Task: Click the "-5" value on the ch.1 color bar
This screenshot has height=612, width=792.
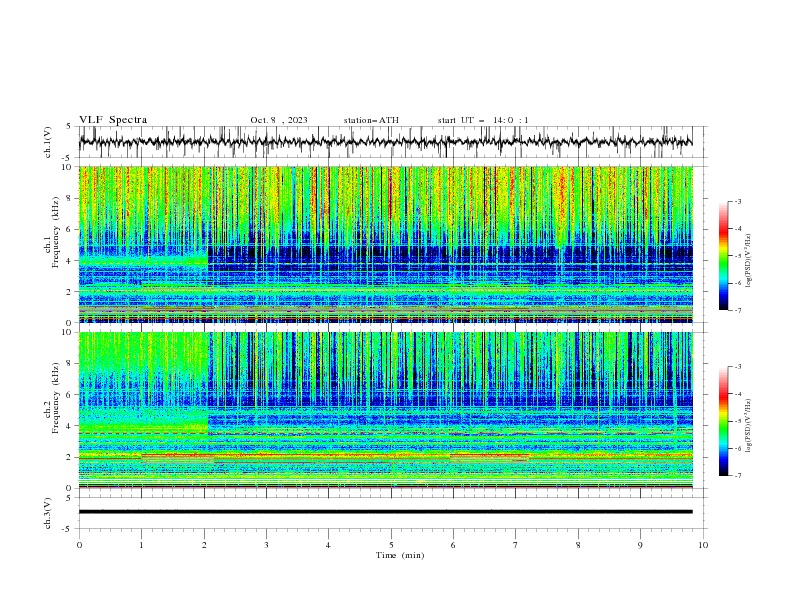Action: [x=738, y=256]
